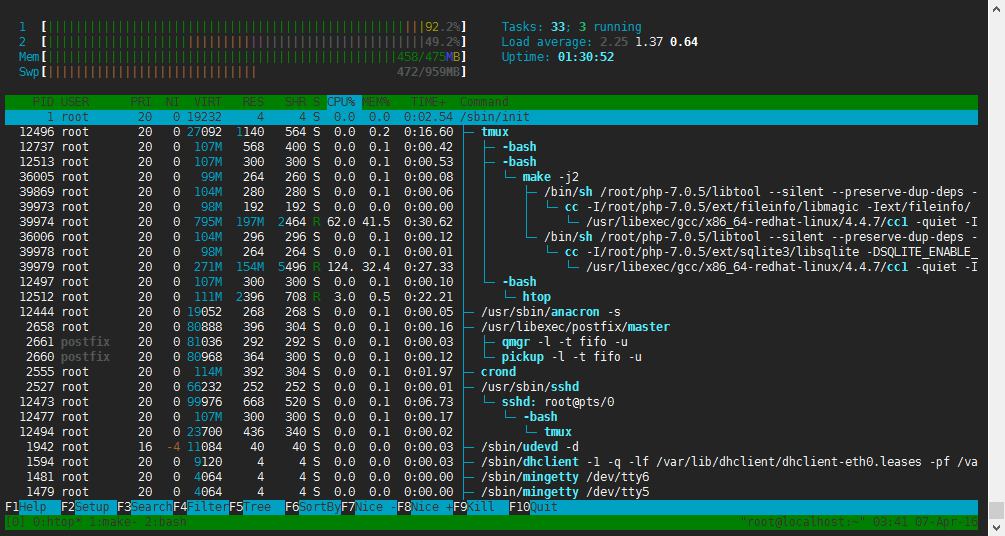Select the mingetty /dev/tty6 row
The height and width of the screenshot is (536, 1005).
click(x=492, y=477)
